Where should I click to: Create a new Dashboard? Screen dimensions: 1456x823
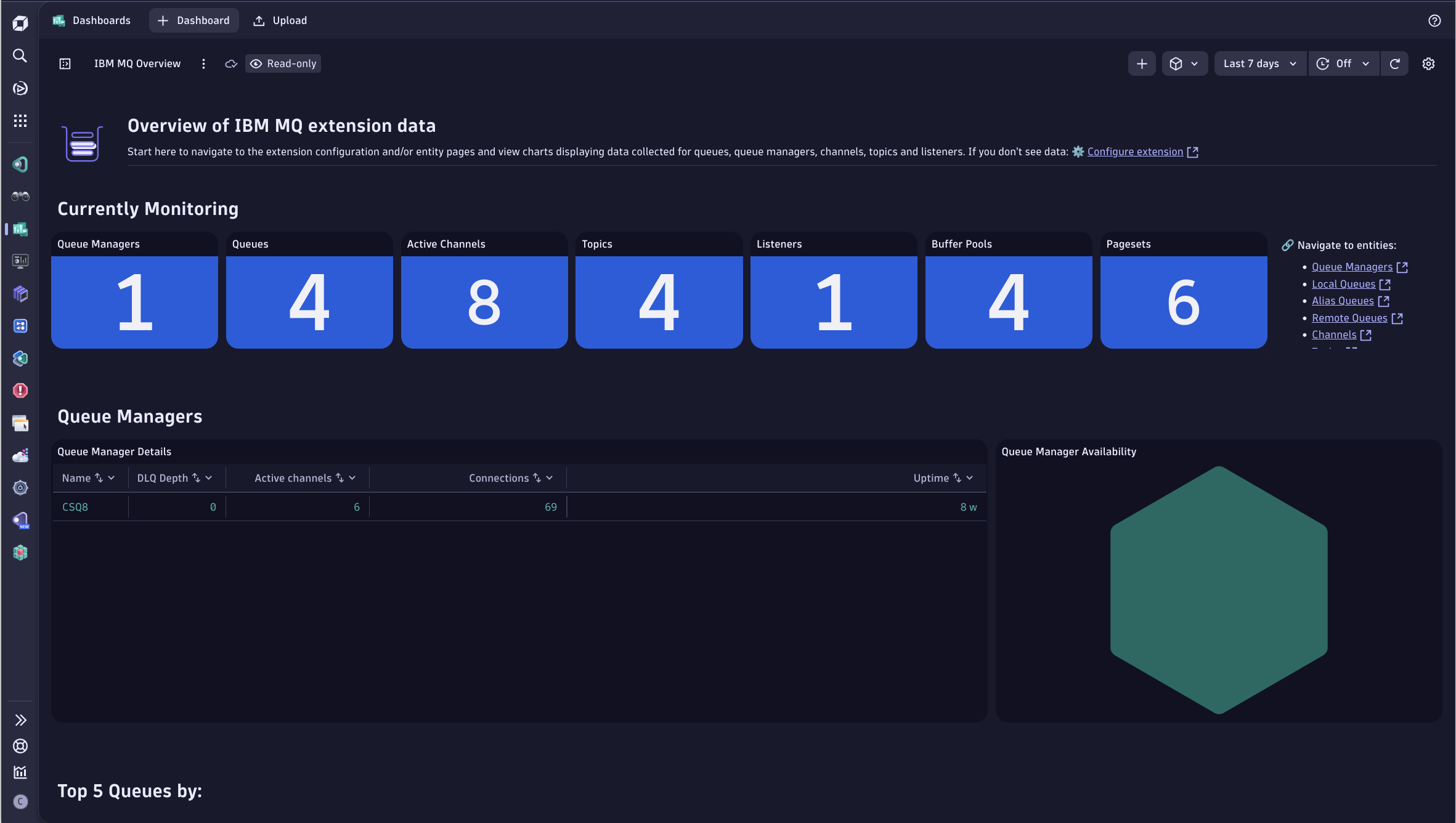193,21
